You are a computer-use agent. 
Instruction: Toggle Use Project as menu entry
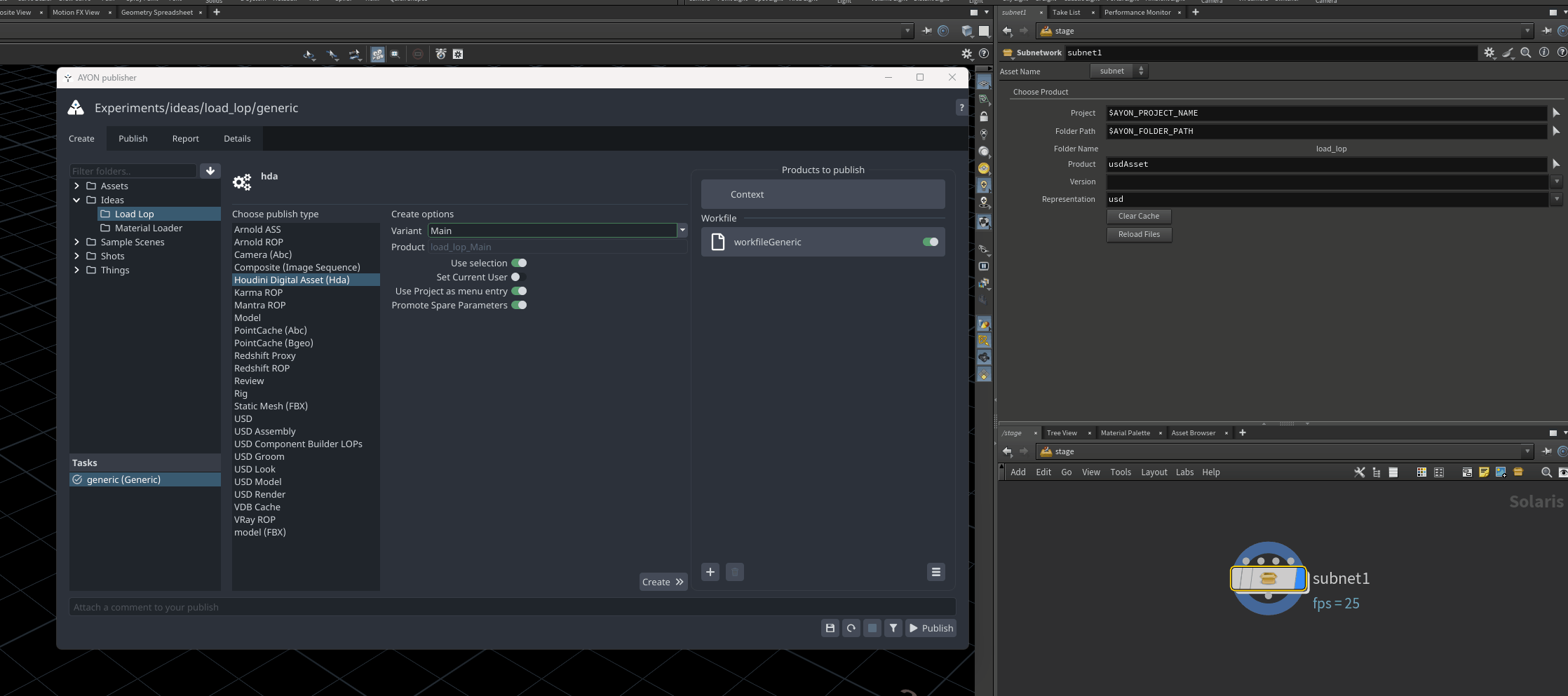click(519, 291)
